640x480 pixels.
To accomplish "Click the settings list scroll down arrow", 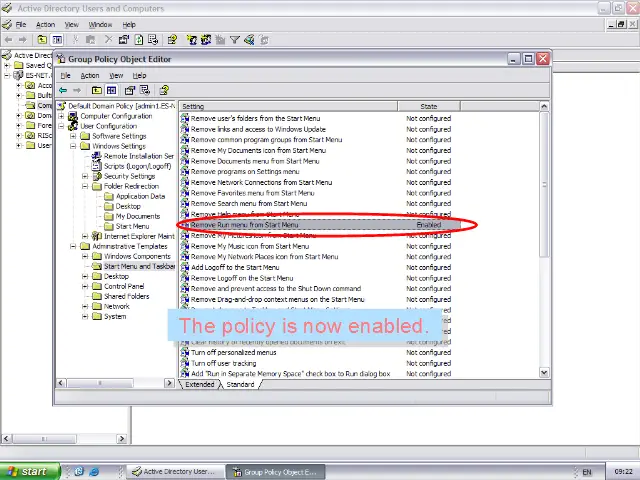I will (544, 372).
